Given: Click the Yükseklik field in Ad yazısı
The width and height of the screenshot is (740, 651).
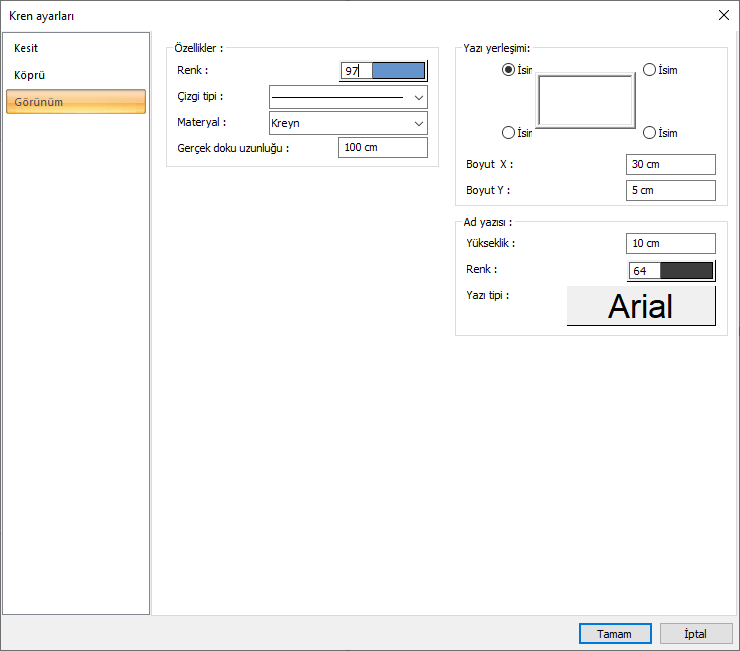Looking at the screenshot, I should 670,244.
